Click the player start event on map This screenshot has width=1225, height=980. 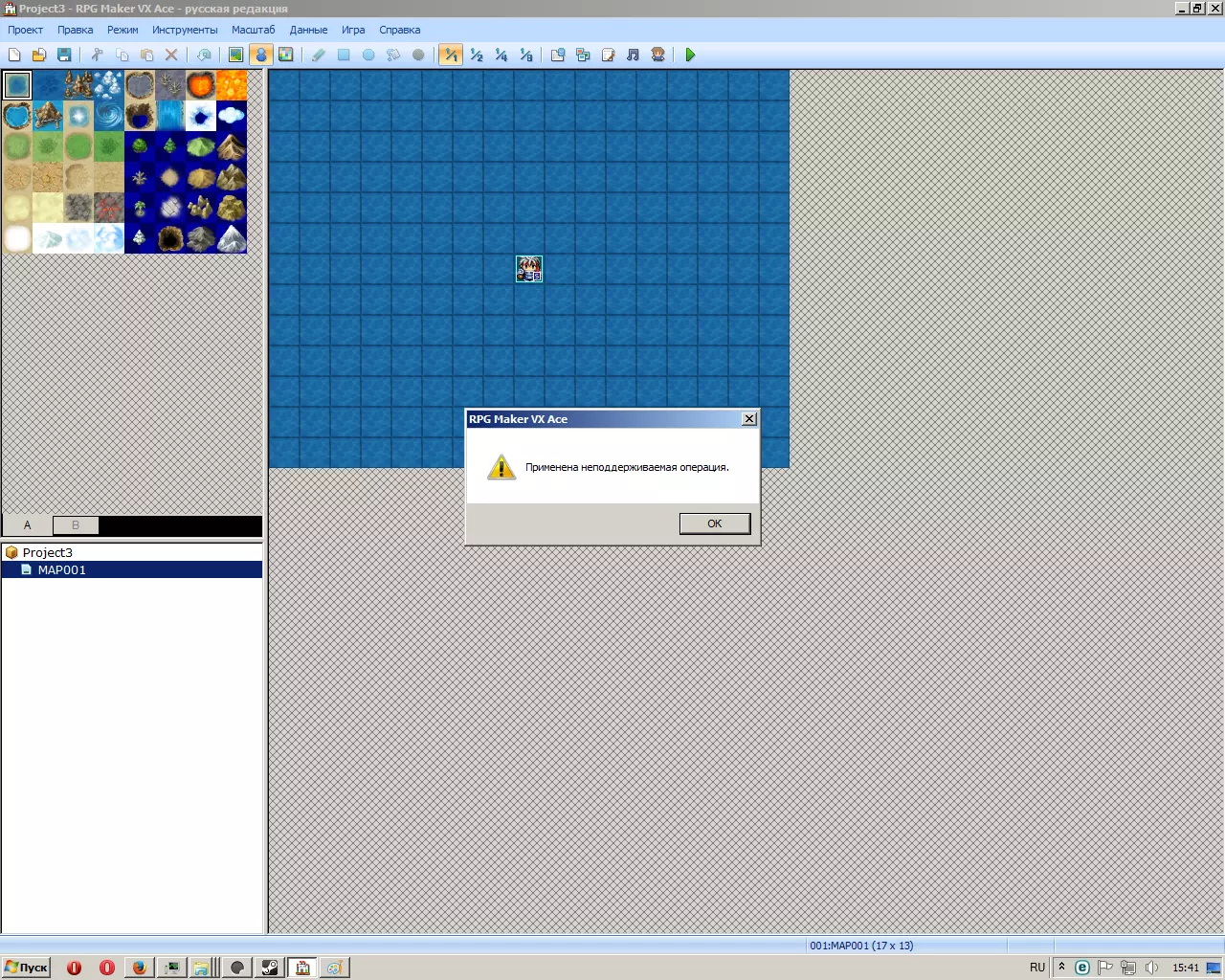[x=529, y=269]
